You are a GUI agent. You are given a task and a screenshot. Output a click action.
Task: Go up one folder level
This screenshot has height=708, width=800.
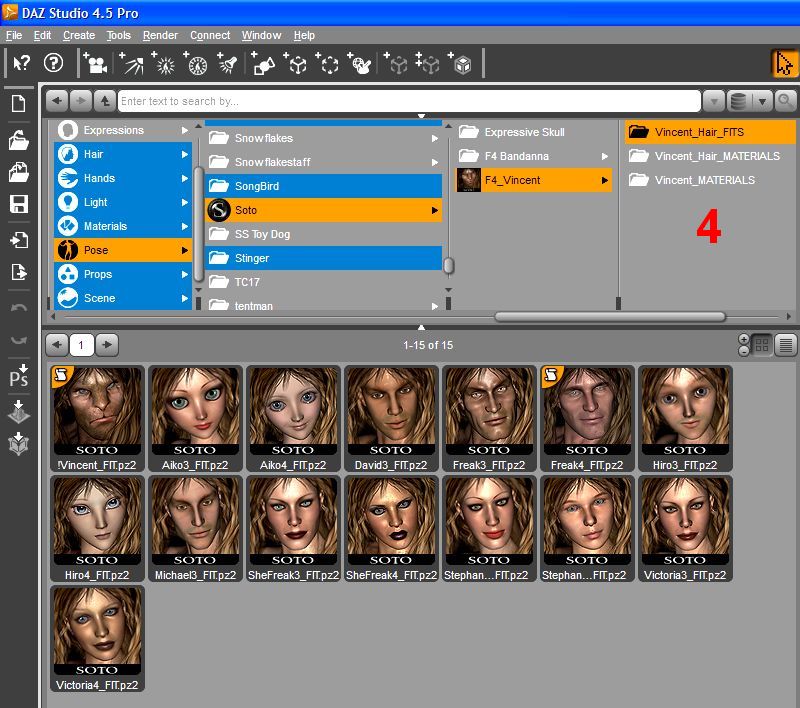click(x=105, y=101)
